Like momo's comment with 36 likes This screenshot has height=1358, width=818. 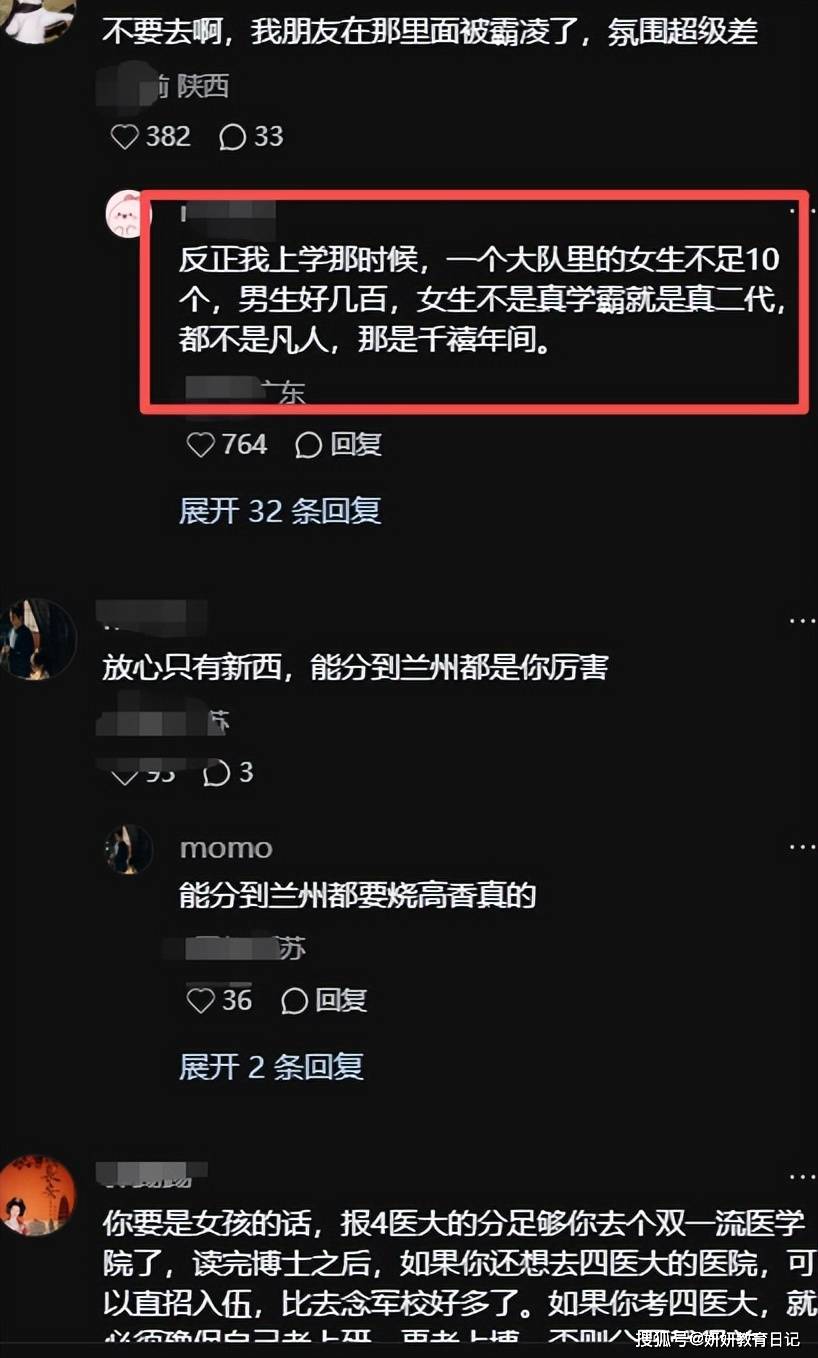coord(201,1000)
